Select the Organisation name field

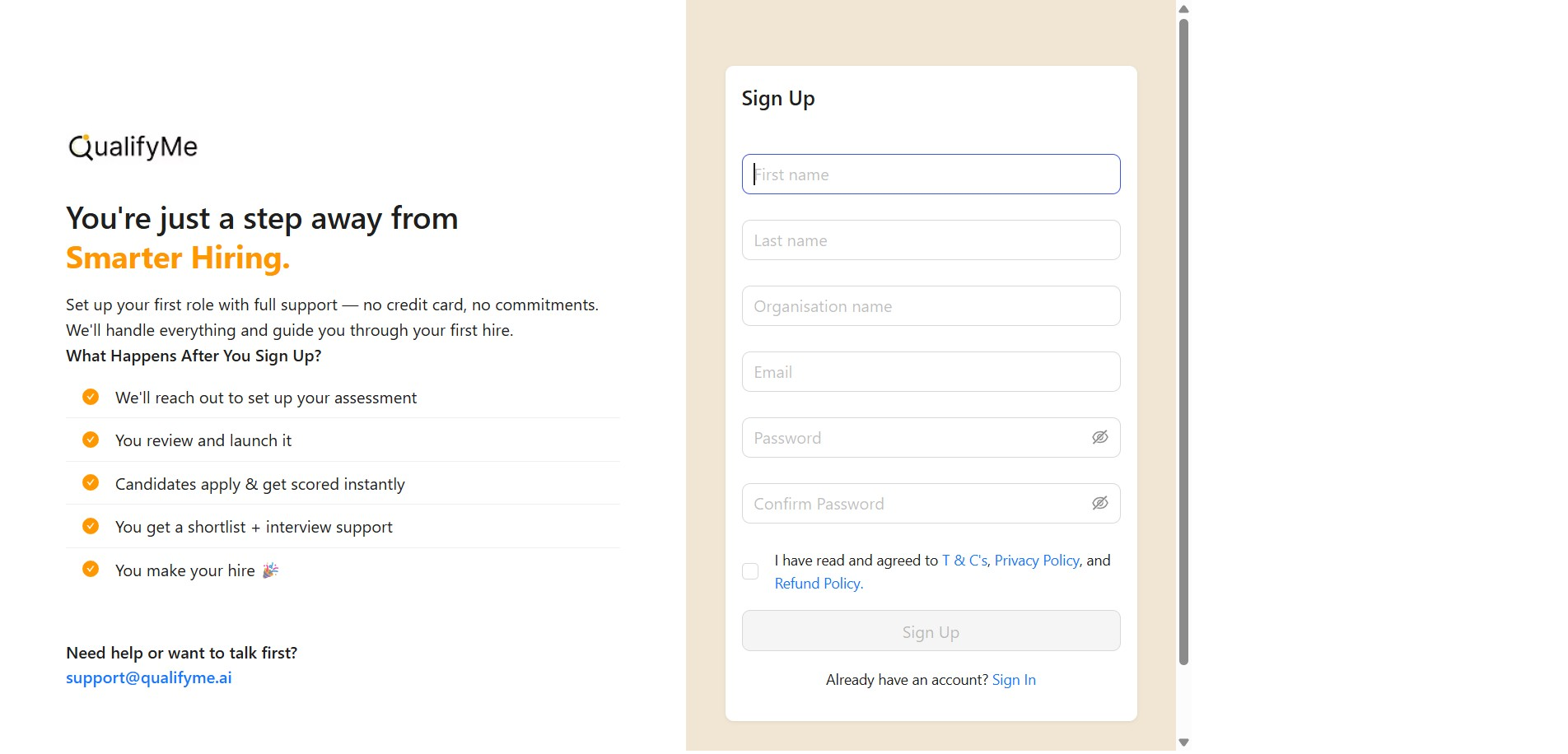931,306
